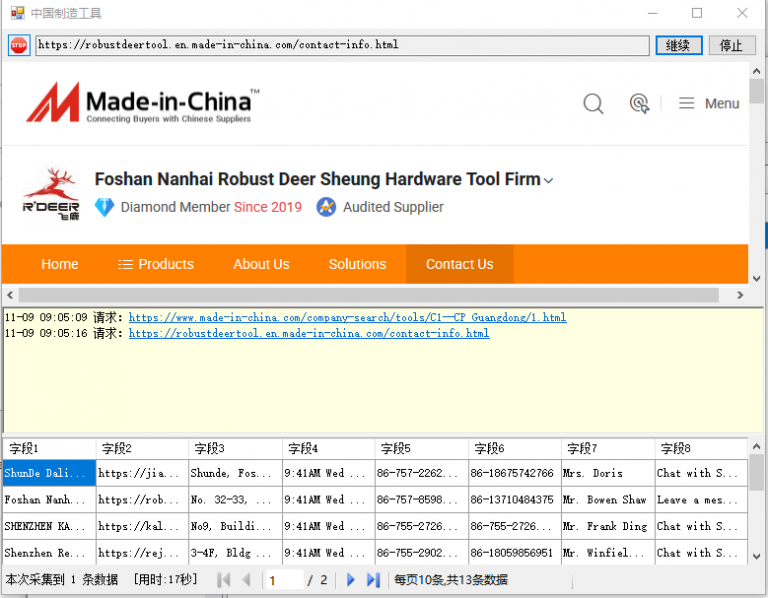Select the '3-4F, Bldg ...' address cell

(x=235, y=552)
